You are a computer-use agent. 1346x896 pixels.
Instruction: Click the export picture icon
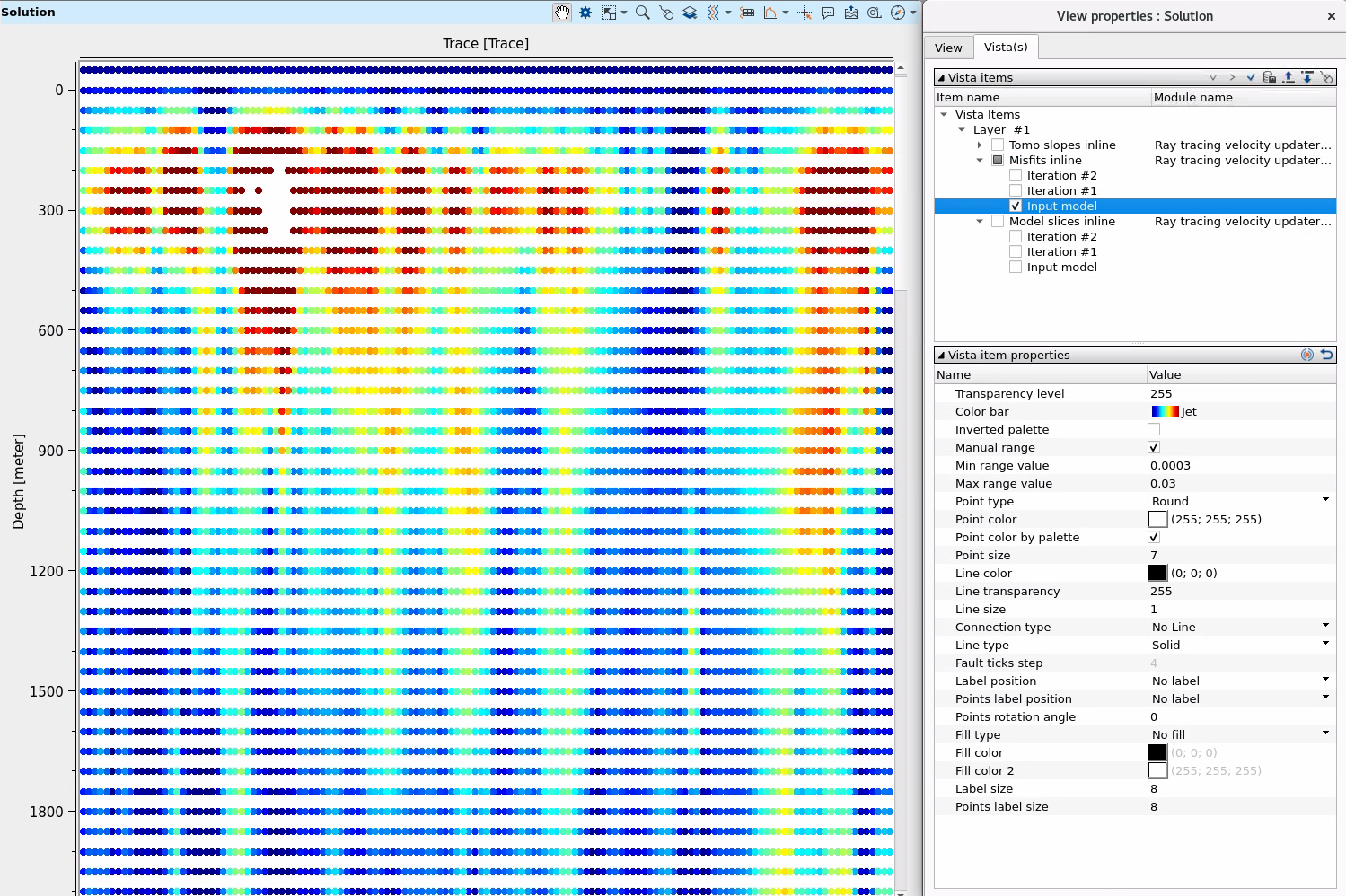click(x=851, y=13)
